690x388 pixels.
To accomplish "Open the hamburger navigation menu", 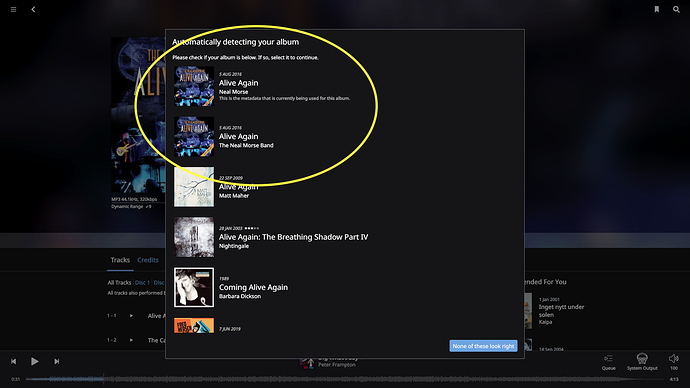I will (14, 9).
